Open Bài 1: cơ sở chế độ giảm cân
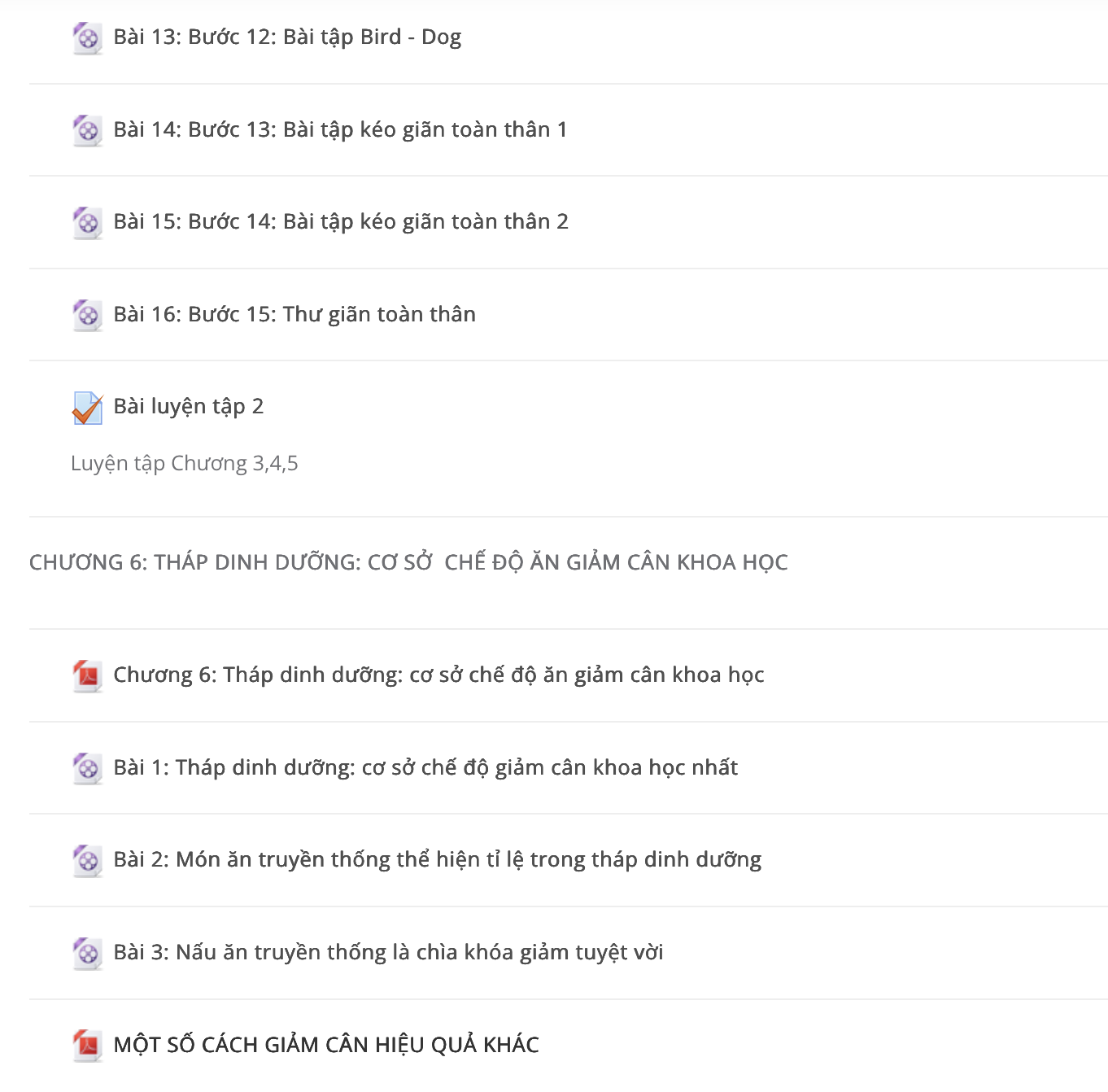The height and width of the screenshot is (1092, 1108). point(425,767)
